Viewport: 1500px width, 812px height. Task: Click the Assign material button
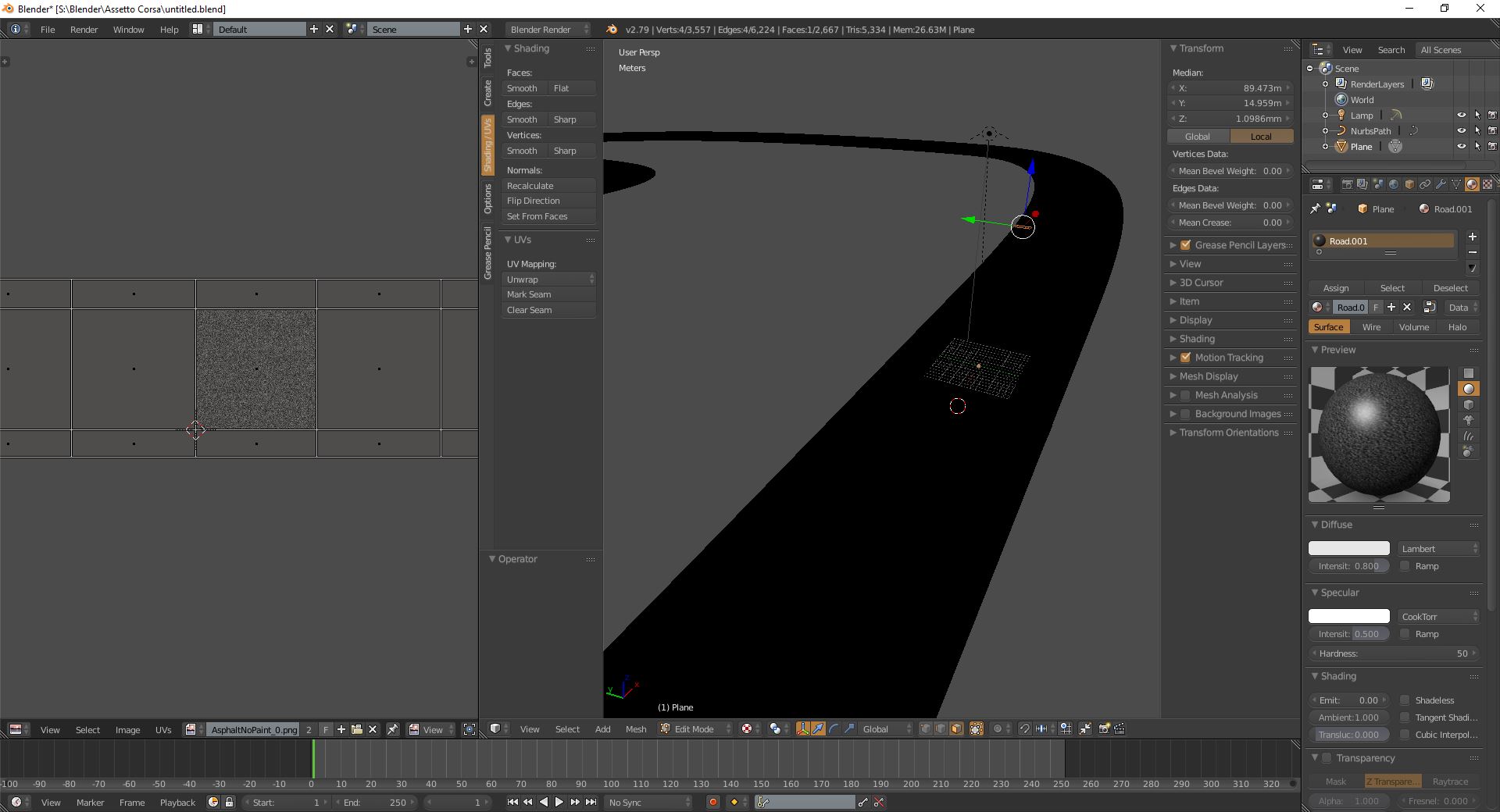pyautogui.click(x=1336, y=287)
